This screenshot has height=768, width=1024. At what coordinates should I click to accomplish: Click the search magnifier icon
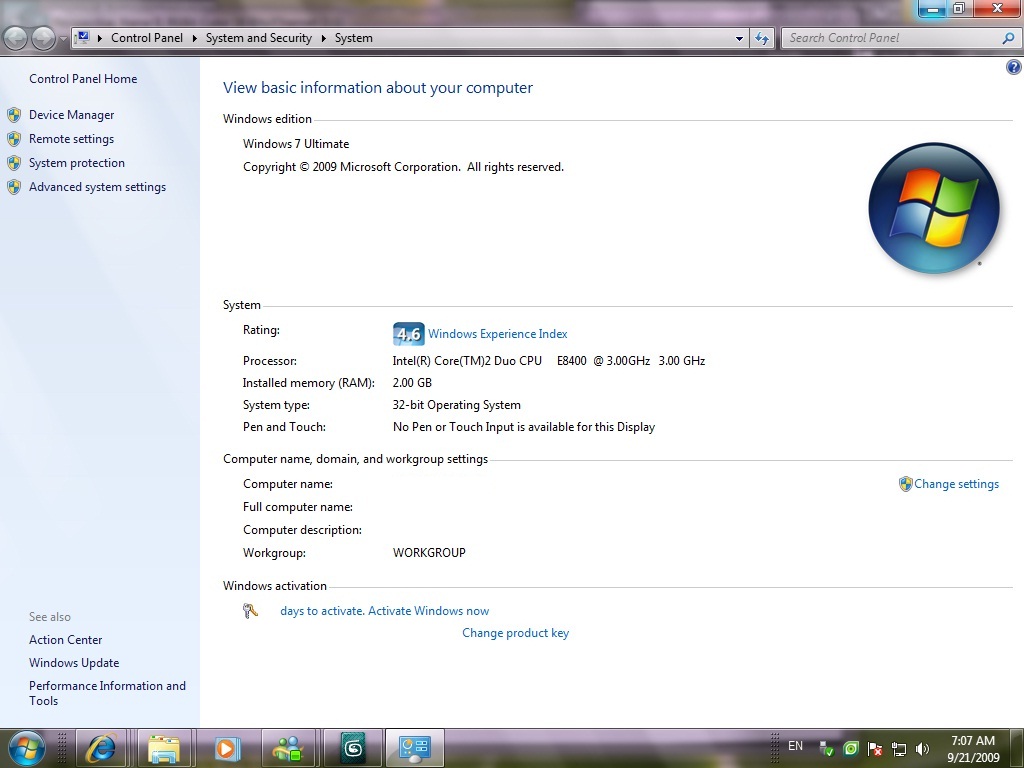[1009, 38]
